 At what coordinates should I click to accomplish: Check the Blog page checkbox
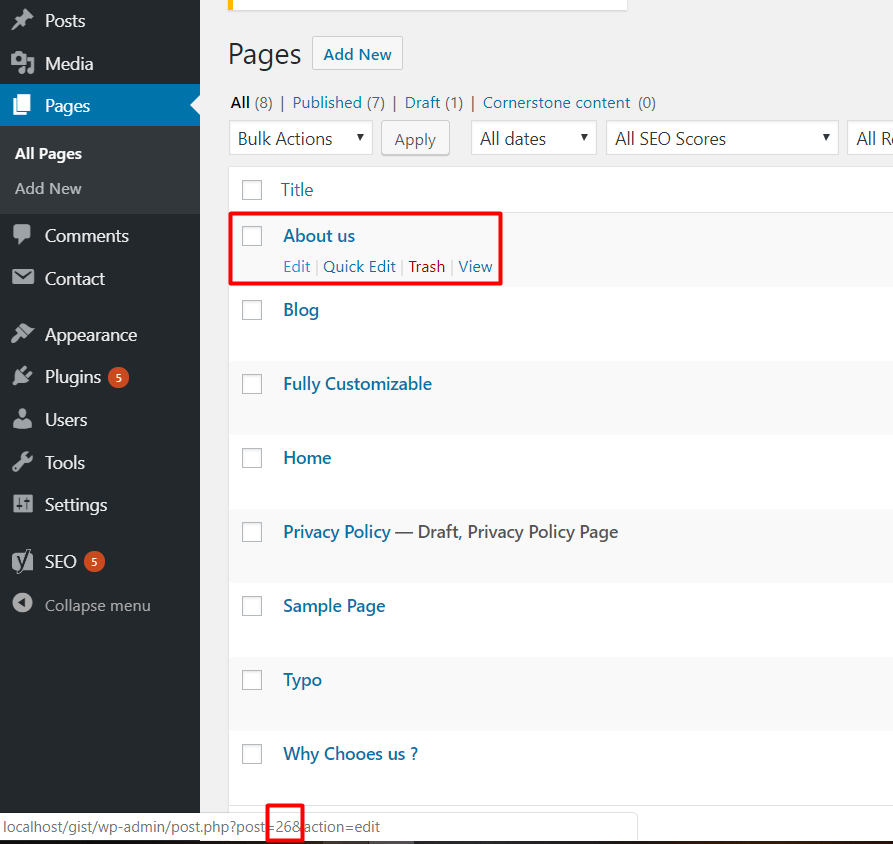coord(252,310)
